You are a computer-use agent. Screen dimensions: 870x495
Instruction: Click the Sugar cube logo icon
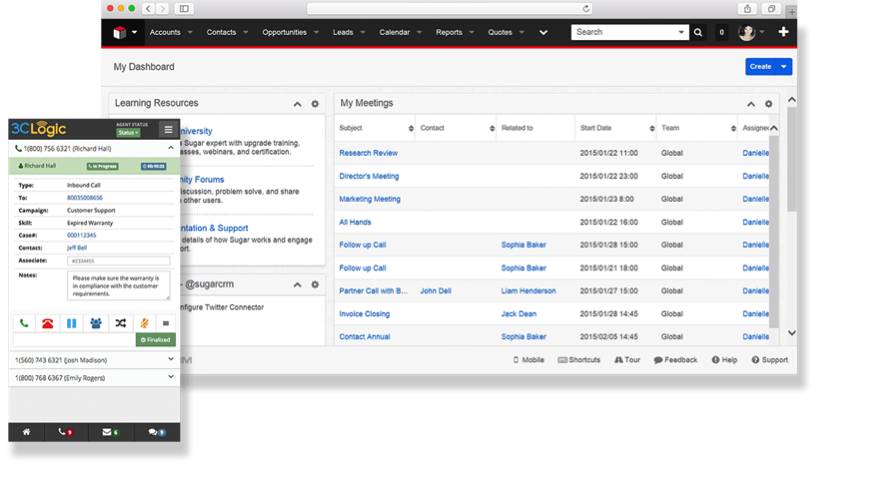point(119,33)
